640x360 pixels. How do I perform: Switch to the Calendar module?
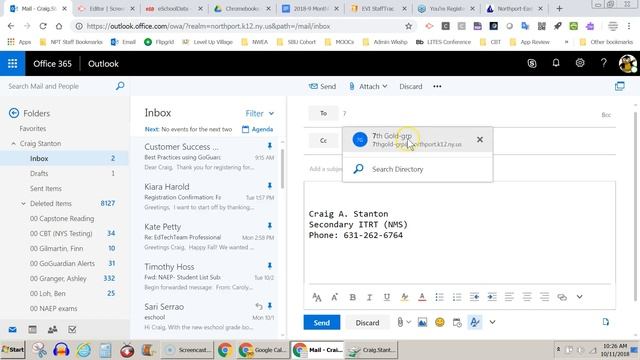click(x=32, y=329)
